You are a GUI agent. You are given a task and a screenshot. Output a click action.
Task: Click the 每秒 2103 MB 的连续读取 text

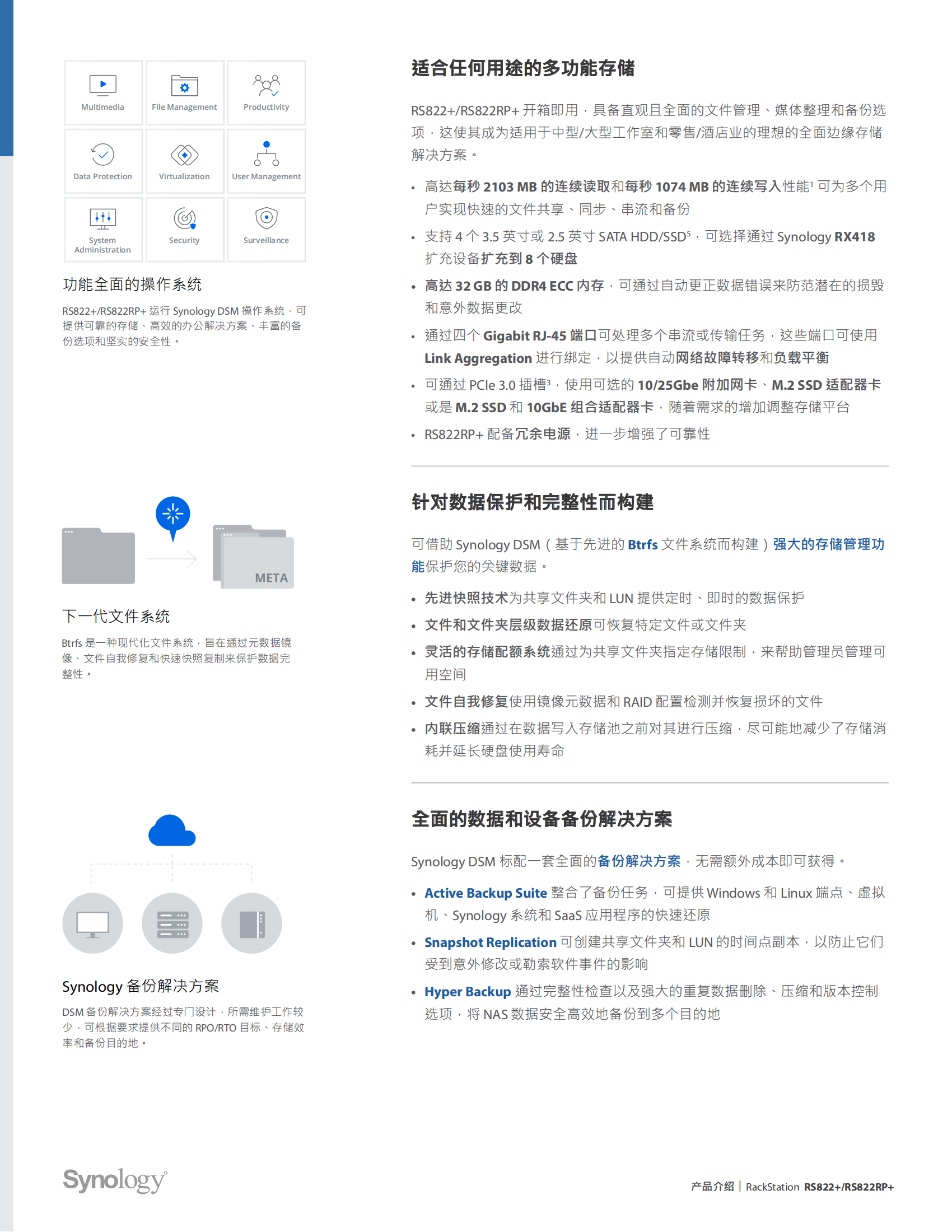532,186
